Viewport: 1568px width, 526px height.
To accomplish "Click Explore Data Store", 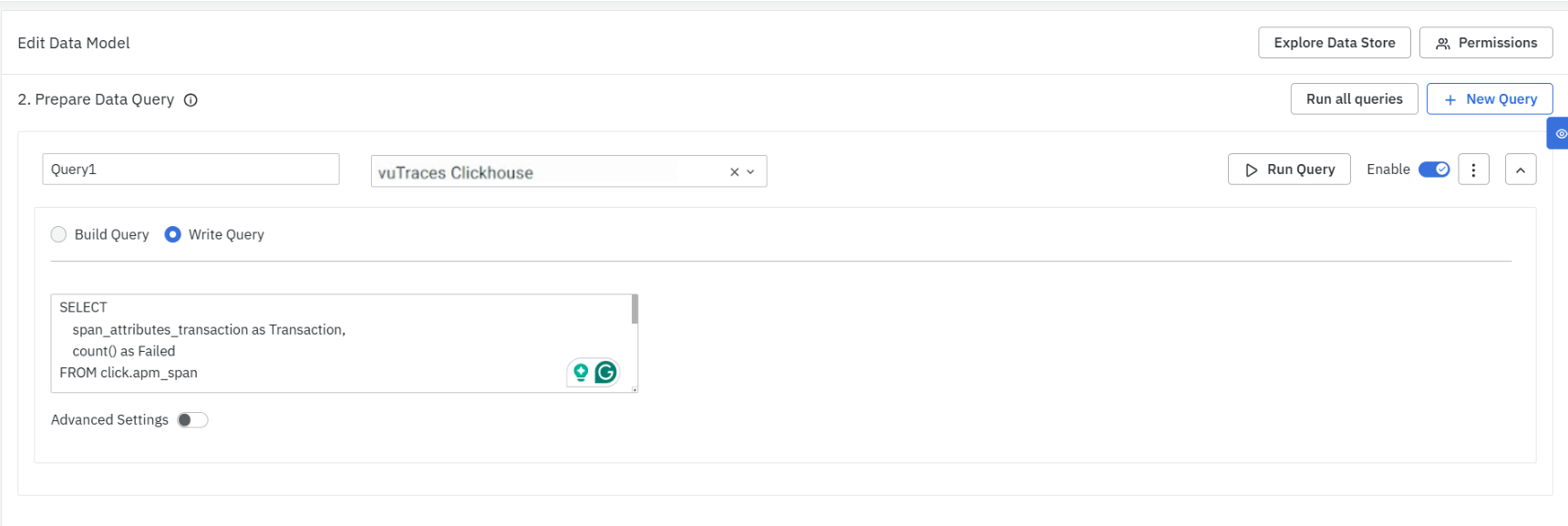I will 1334,43.
